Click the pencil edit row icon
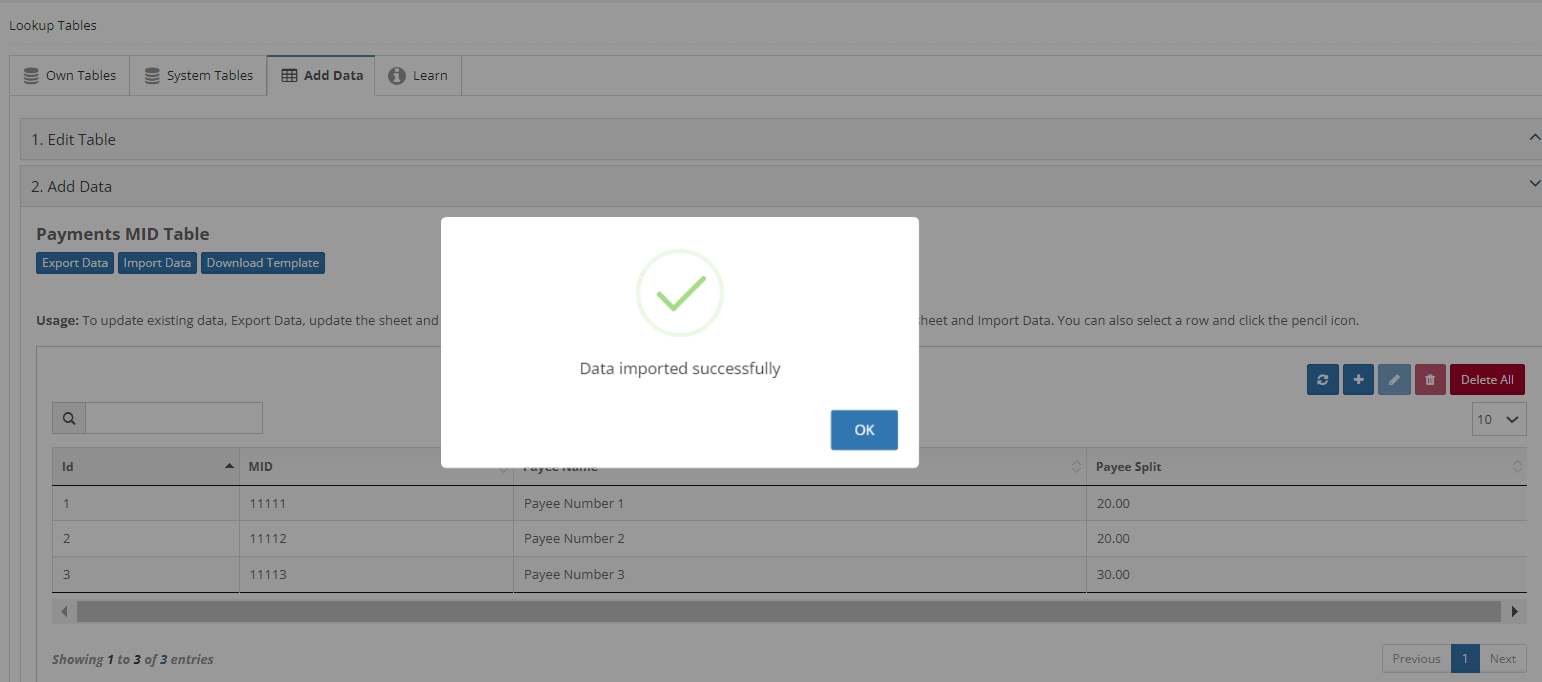Screen dimensions: 1542x682 pos(1394,380)
